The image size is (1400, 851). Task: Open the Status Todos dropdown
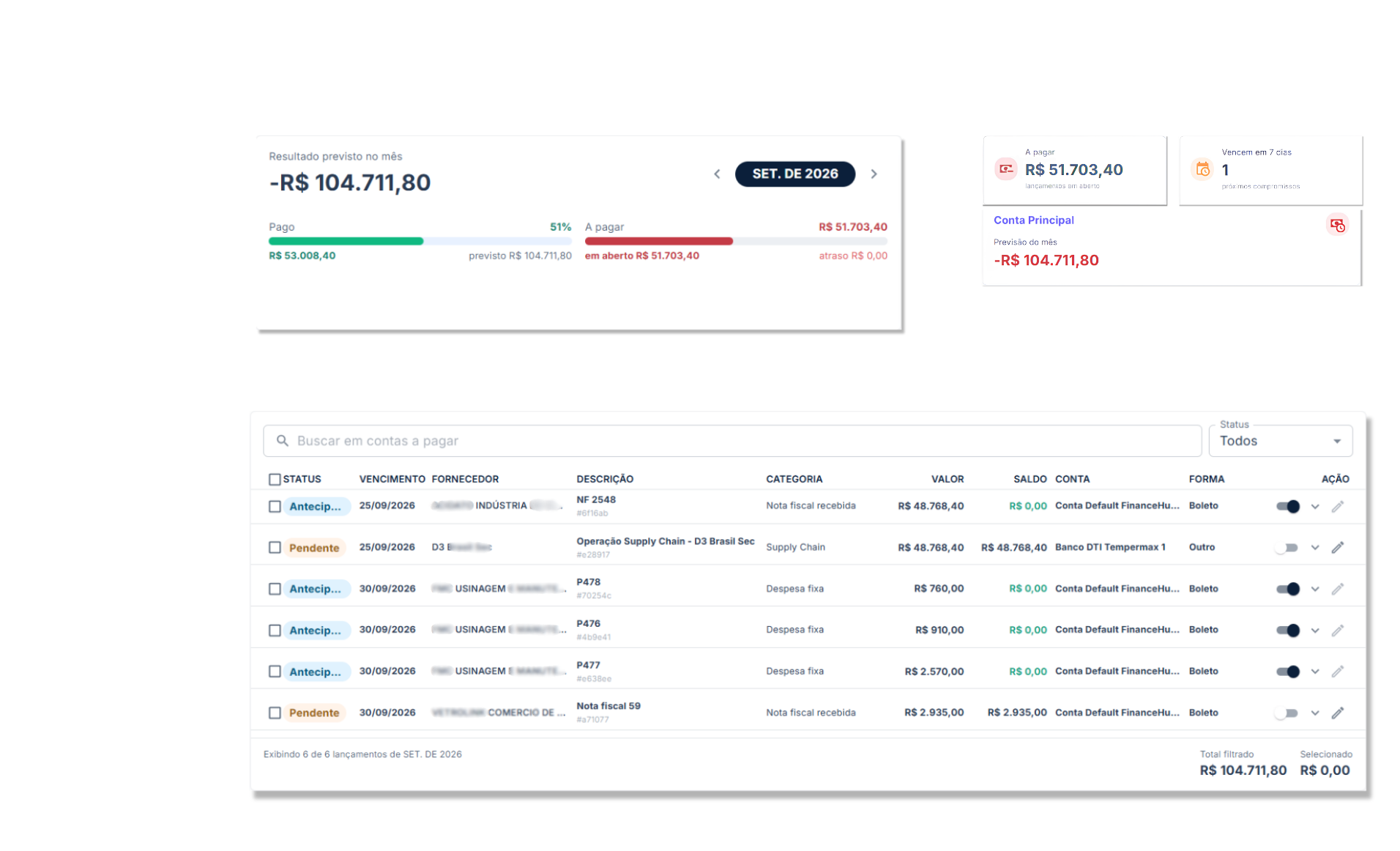(x=1280, y=441)
